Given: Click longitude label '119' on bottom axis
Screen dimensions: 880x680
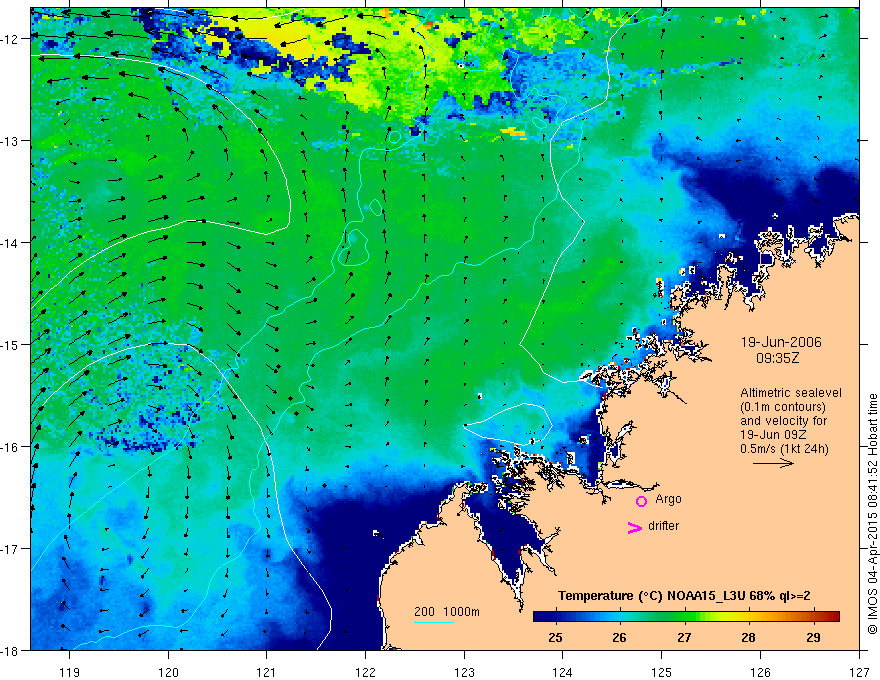Looking at the screenshot, I should tap(69, 672).
